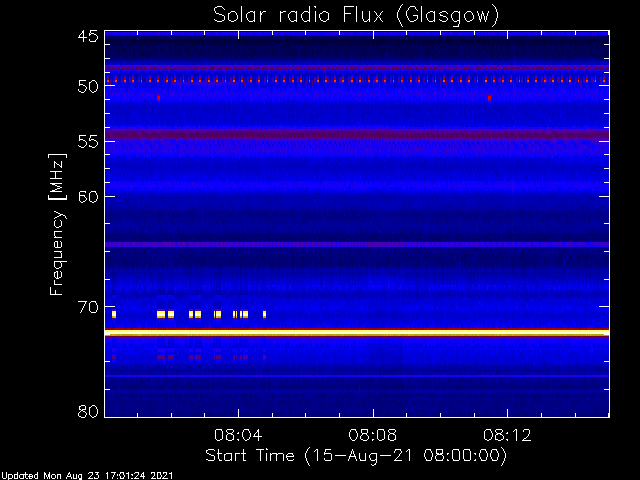Image resolution: width=640 pixels, height=480 pixels.
Task: Click the "Frequency [MHz]" axis label
Action: (x=57, y=224)
